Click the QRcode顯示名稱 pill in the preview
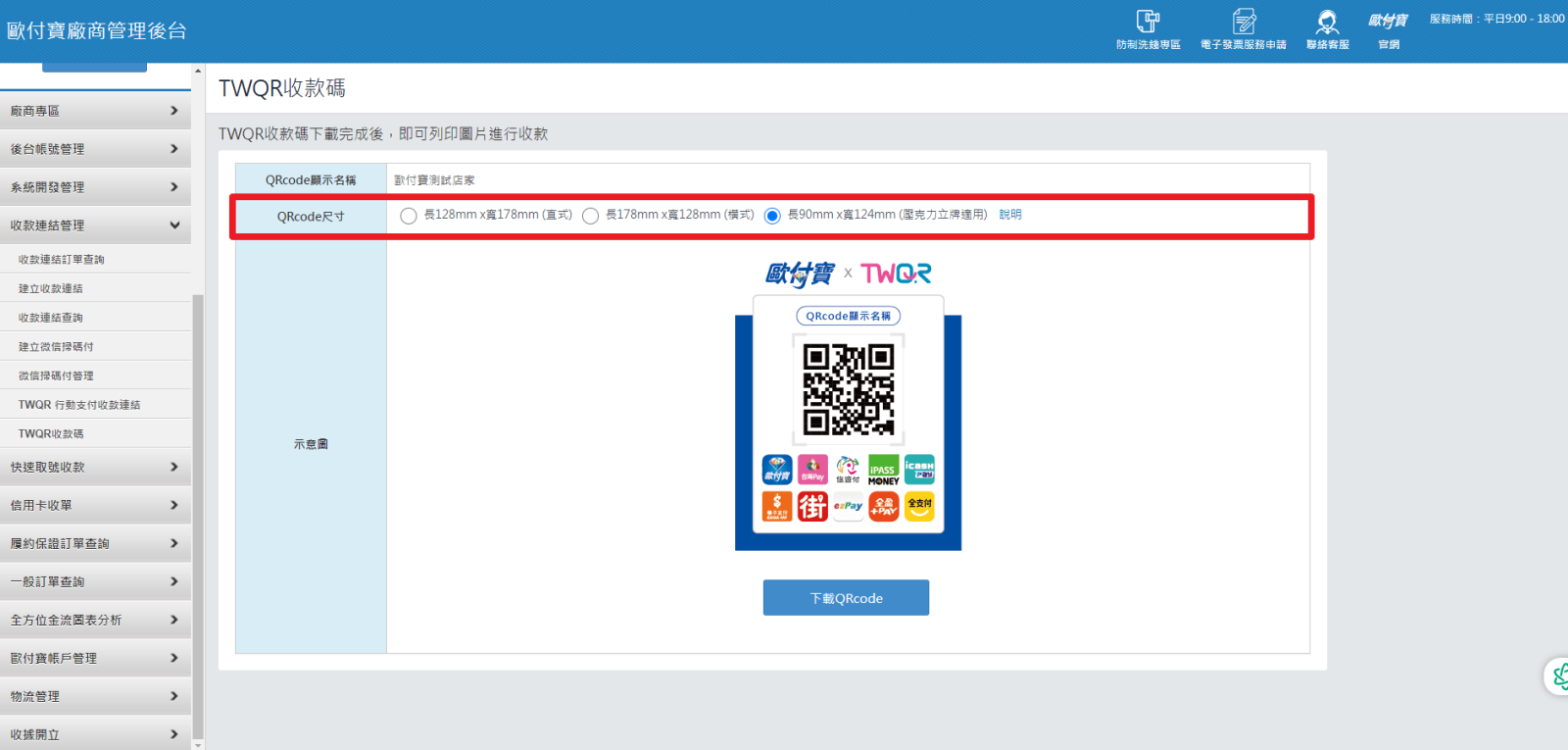The height and width of the screenshot is (750, 1568). tap(848, 316)
